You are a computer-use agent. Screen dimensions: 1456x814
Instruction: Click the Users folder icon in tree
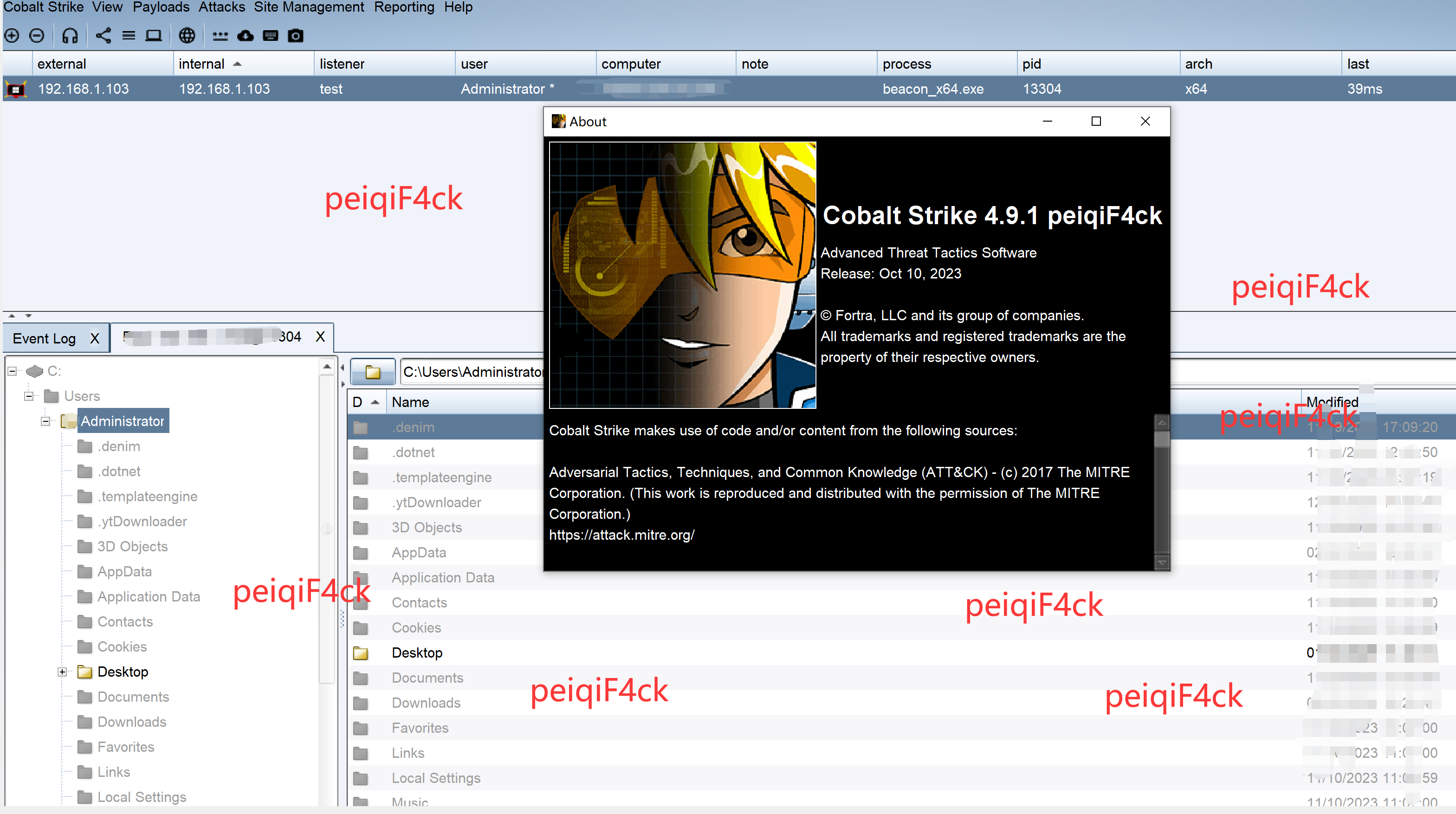pyautogui.click(x=52, y=396)
